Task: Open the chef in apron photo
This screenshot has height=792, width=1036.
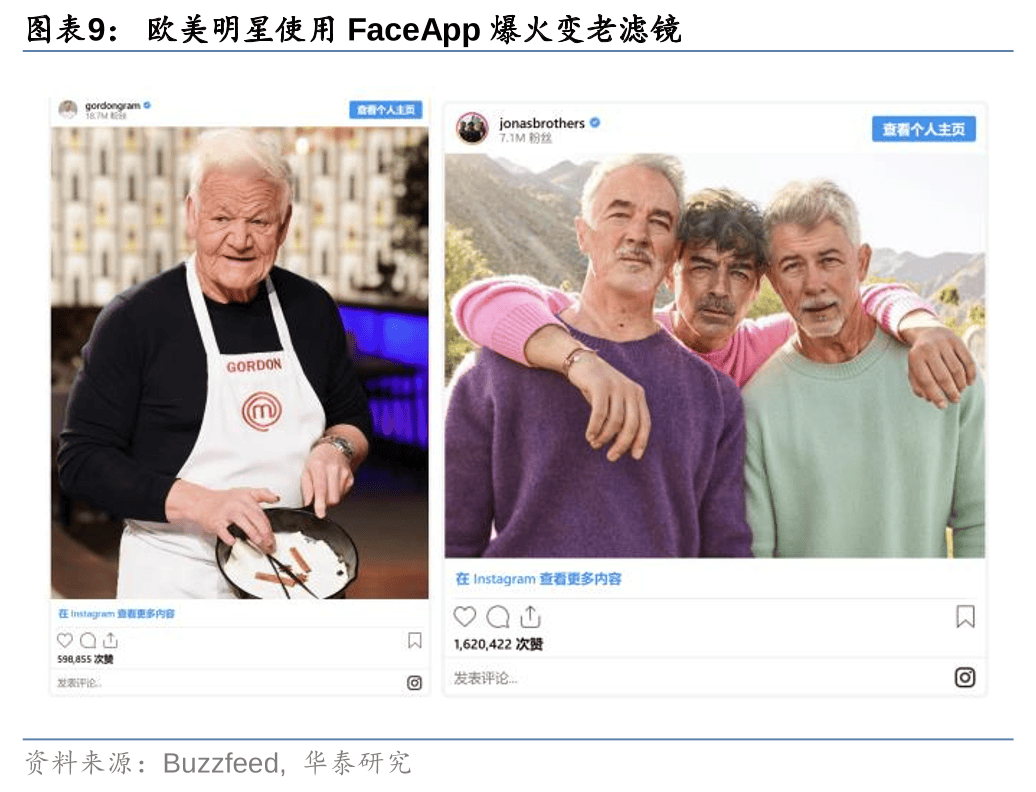Action: [x=239, y=362]
